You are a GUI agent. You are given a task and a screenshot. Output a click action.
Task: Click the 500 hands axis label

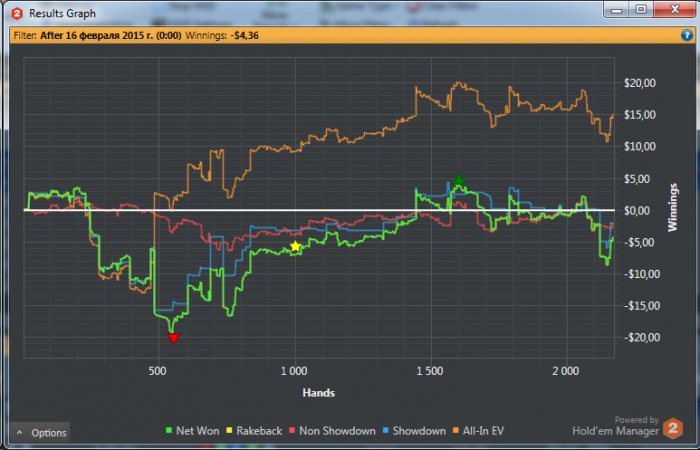coord(157,371)
